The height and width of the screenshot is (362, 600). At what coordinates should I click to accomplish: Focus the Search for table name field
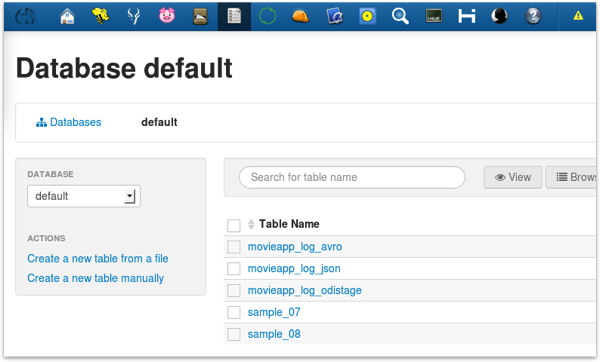(x=352, y=177)
